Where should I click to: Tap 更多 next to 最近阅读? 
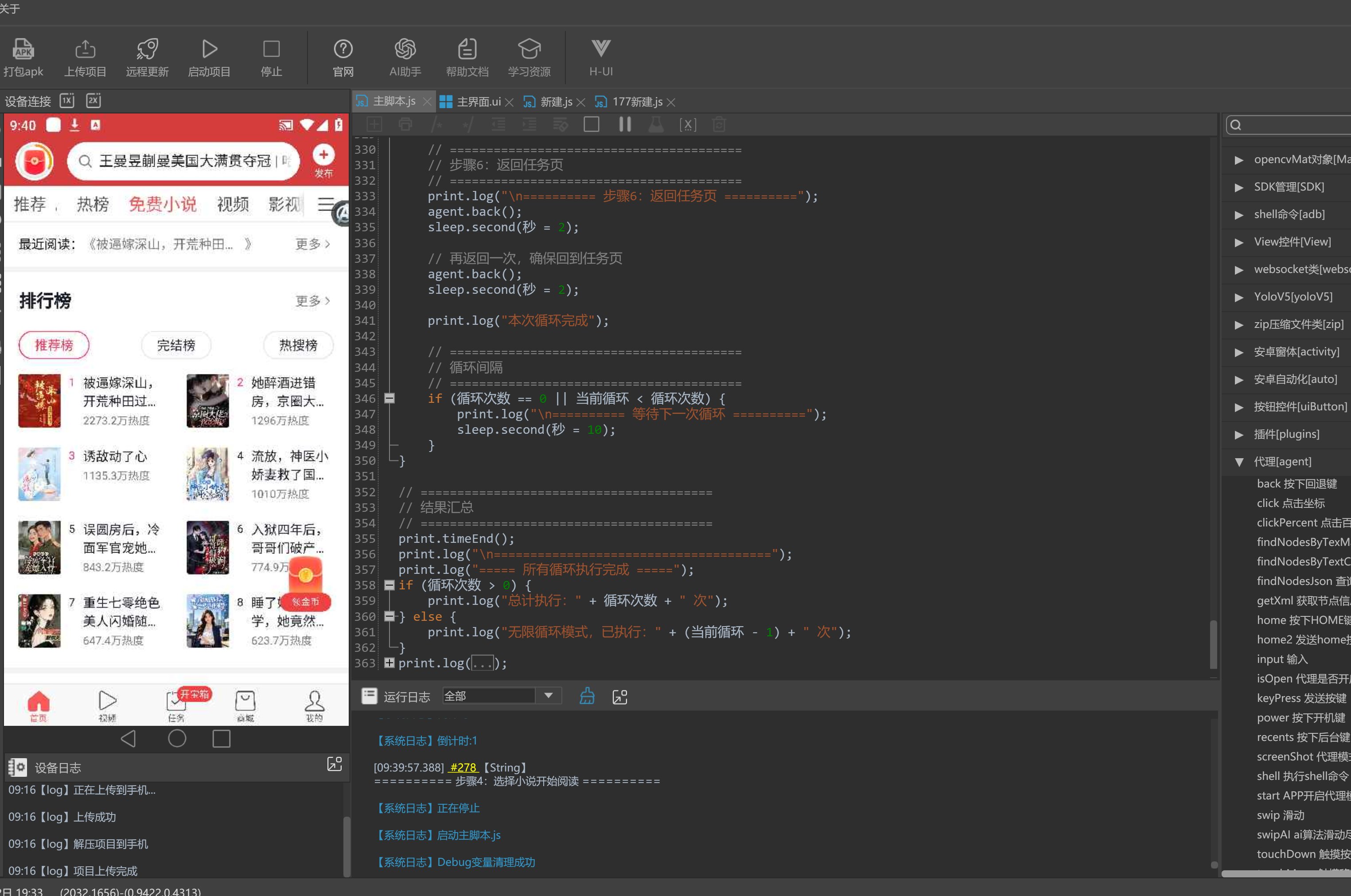click(x=312, y=244)
